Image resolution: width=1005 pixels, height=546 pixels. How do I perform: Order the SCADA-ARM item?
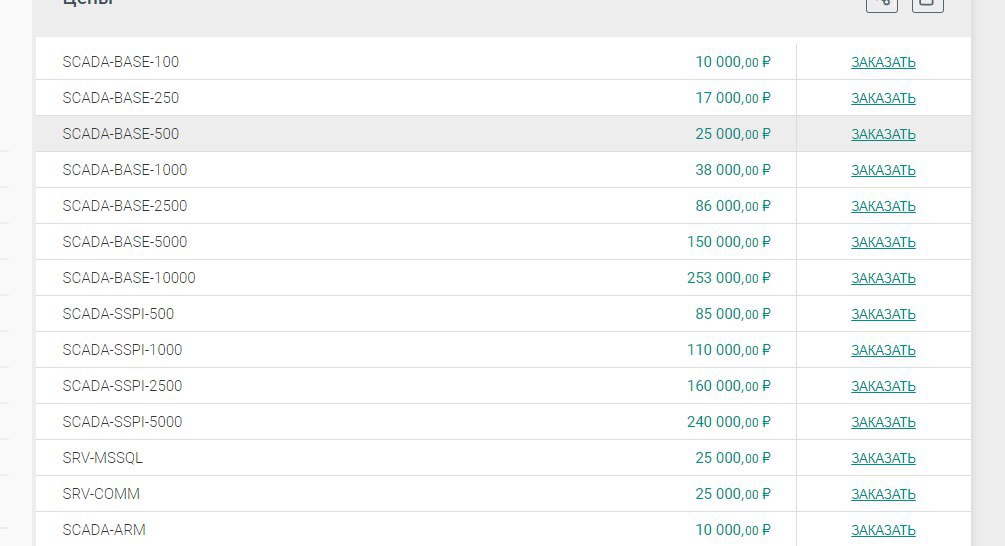[x=883, y=529]
